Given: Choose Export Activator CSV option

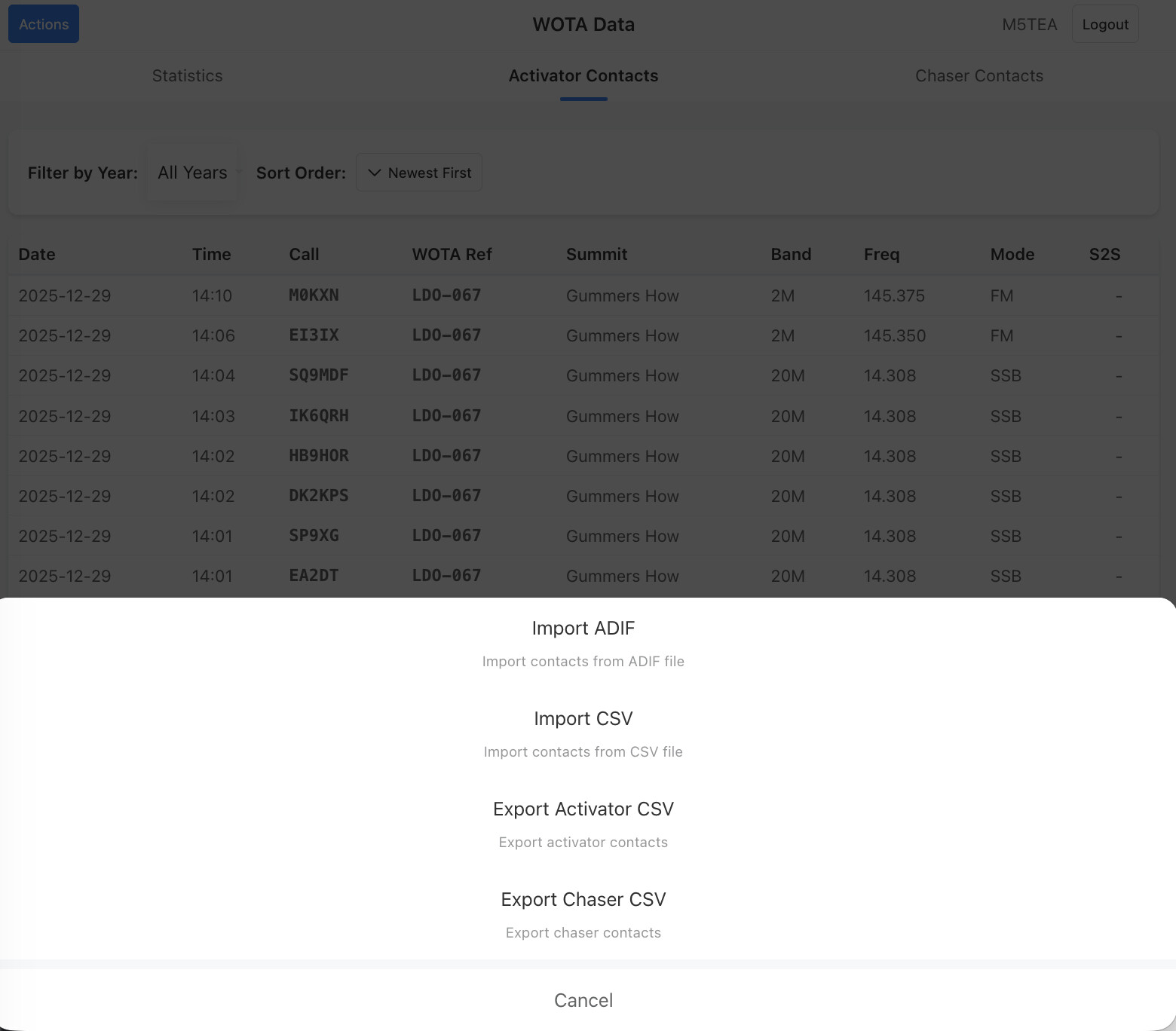Looking at the screenshot, I should tap(583, 823).
